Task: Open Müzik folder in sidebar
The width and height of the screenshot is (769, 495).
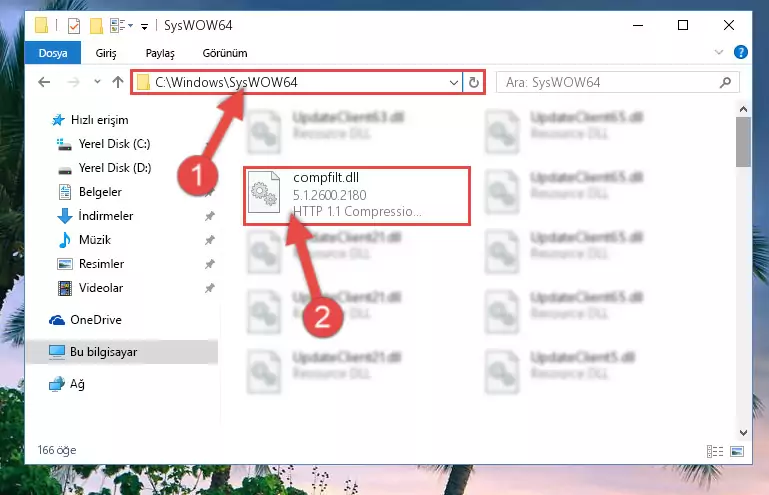Action: click(x=95, y=240)
